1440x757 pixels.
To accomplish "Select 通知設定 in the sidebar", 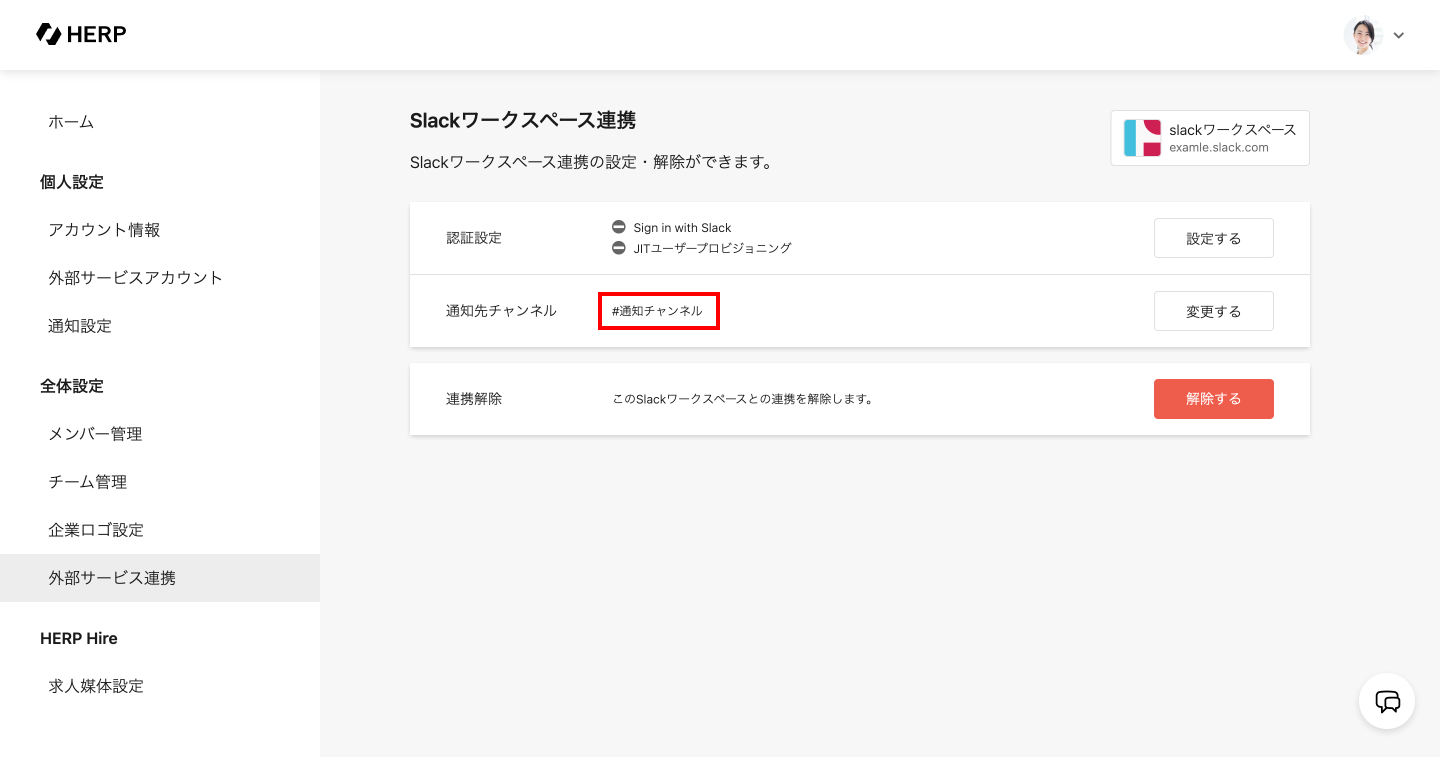I will coord(80,326).
